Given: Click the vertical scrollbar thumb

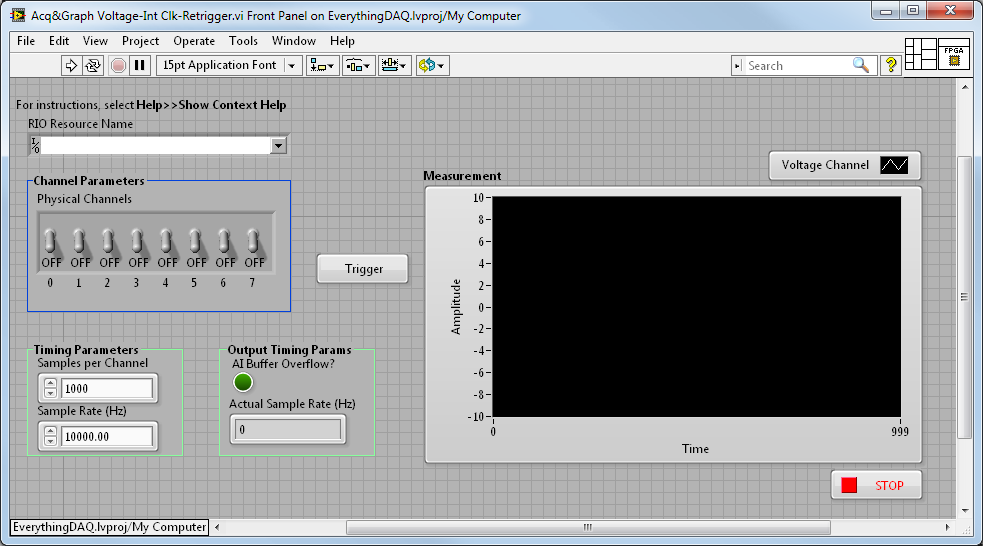Looking at the screenshot, I should (x=964, y=297).
